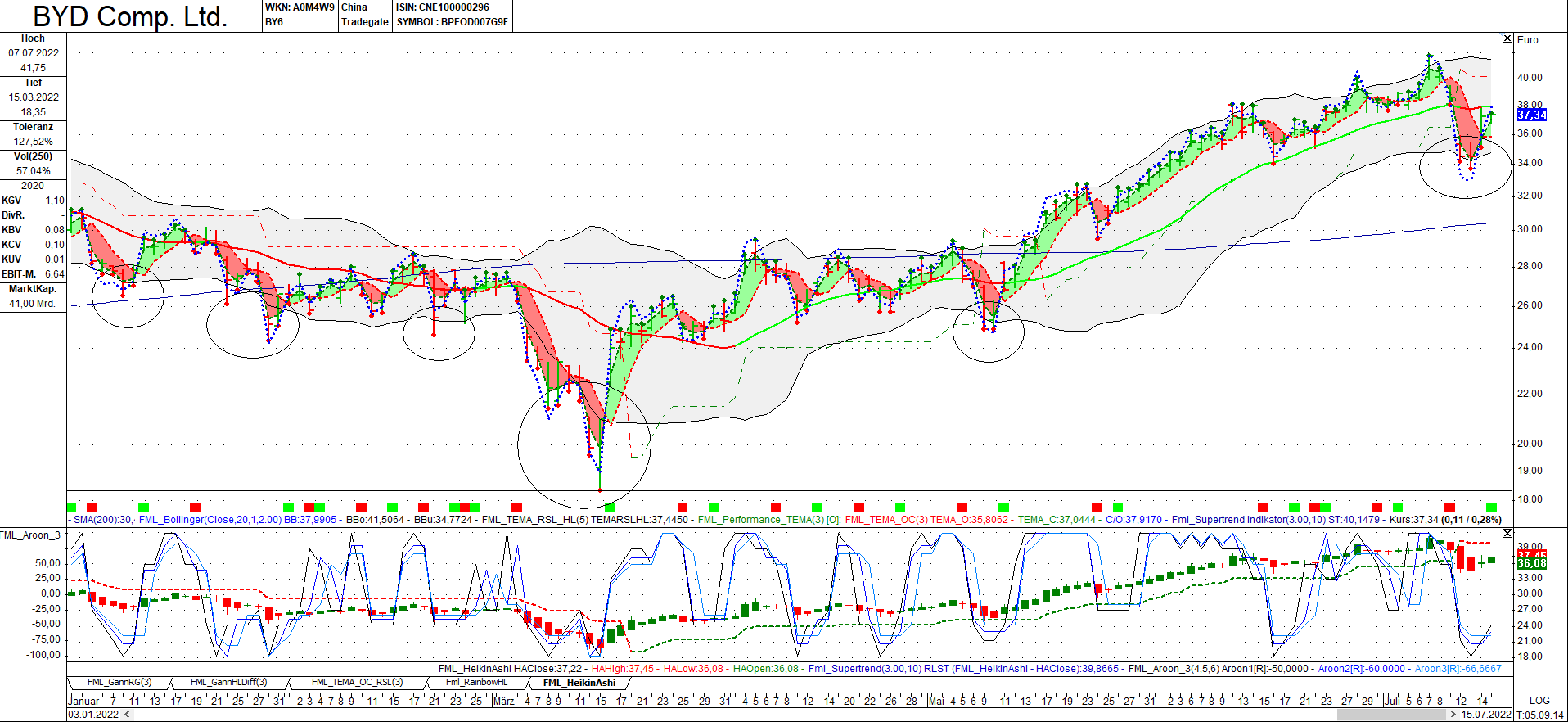Click the Aroon3[R]:-66,6667 legend value
Screen dimensions: 1568x722
coord(1458,669)
